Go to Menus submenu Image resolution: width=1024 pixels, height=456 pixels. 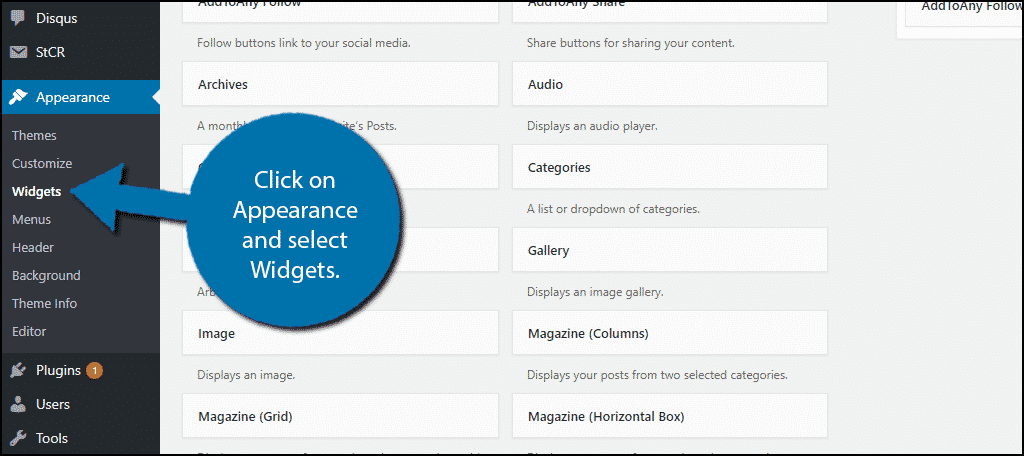[31, 220]
